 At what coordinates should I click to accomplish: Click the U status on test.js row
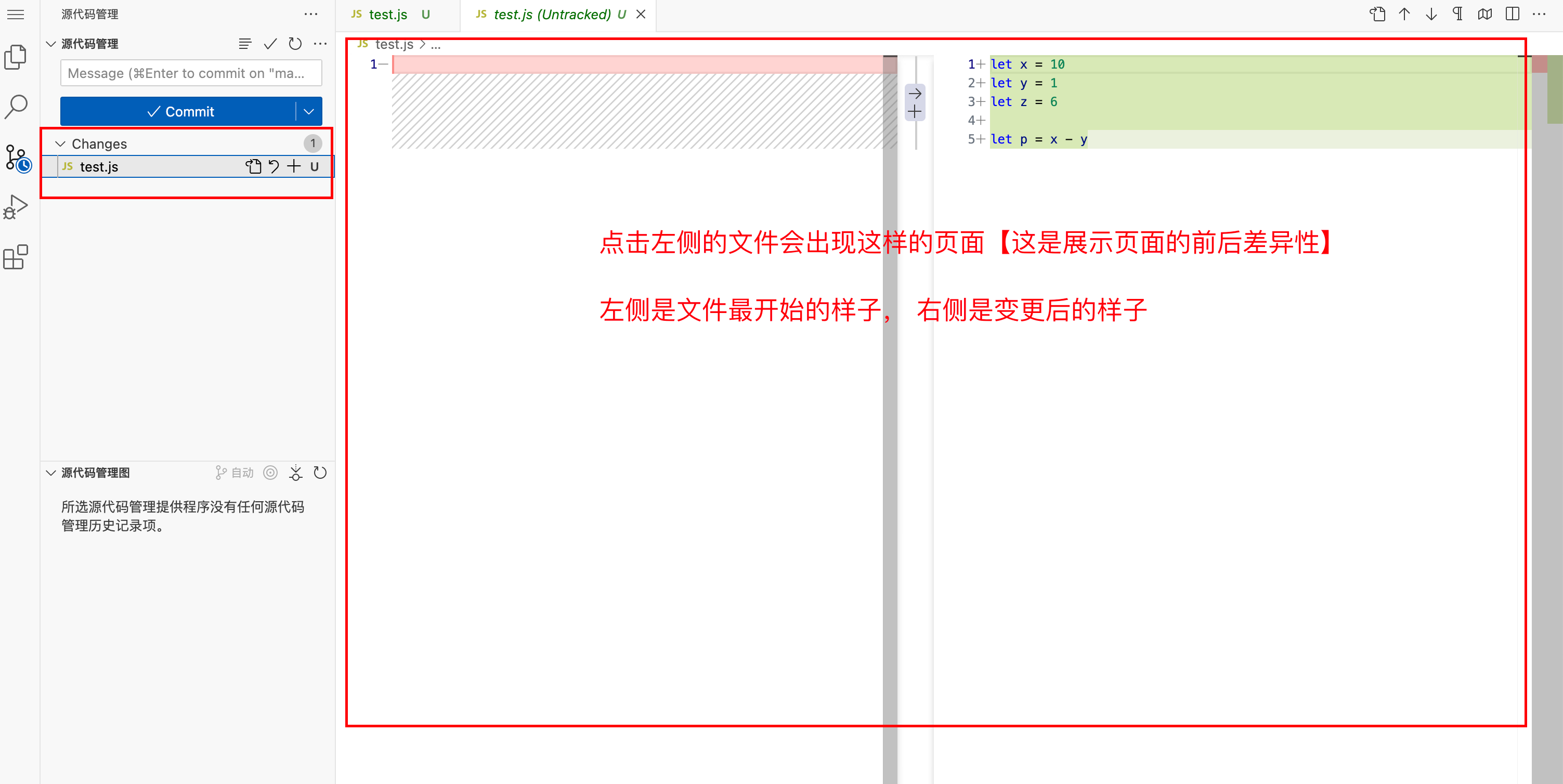314,167
